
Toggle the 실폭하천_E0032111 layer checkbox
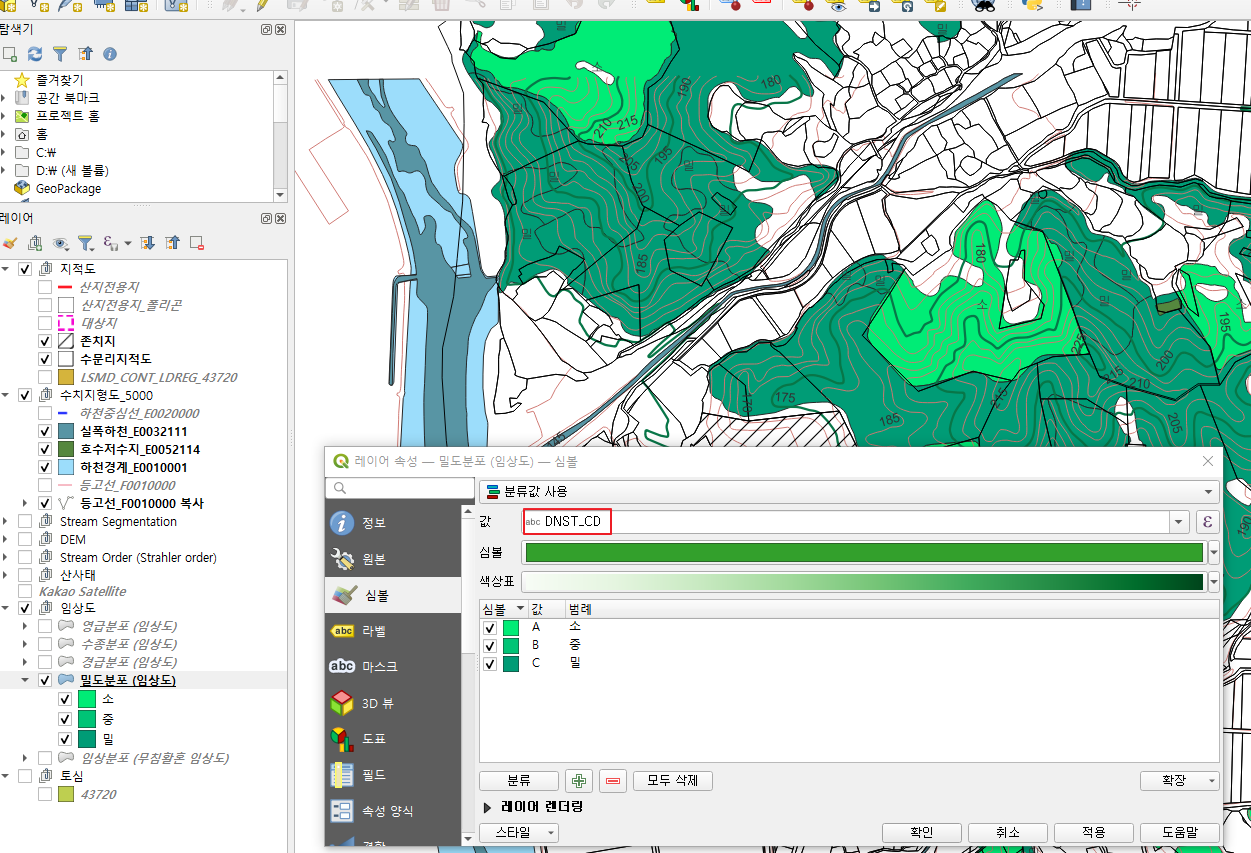tap(44, 431)
